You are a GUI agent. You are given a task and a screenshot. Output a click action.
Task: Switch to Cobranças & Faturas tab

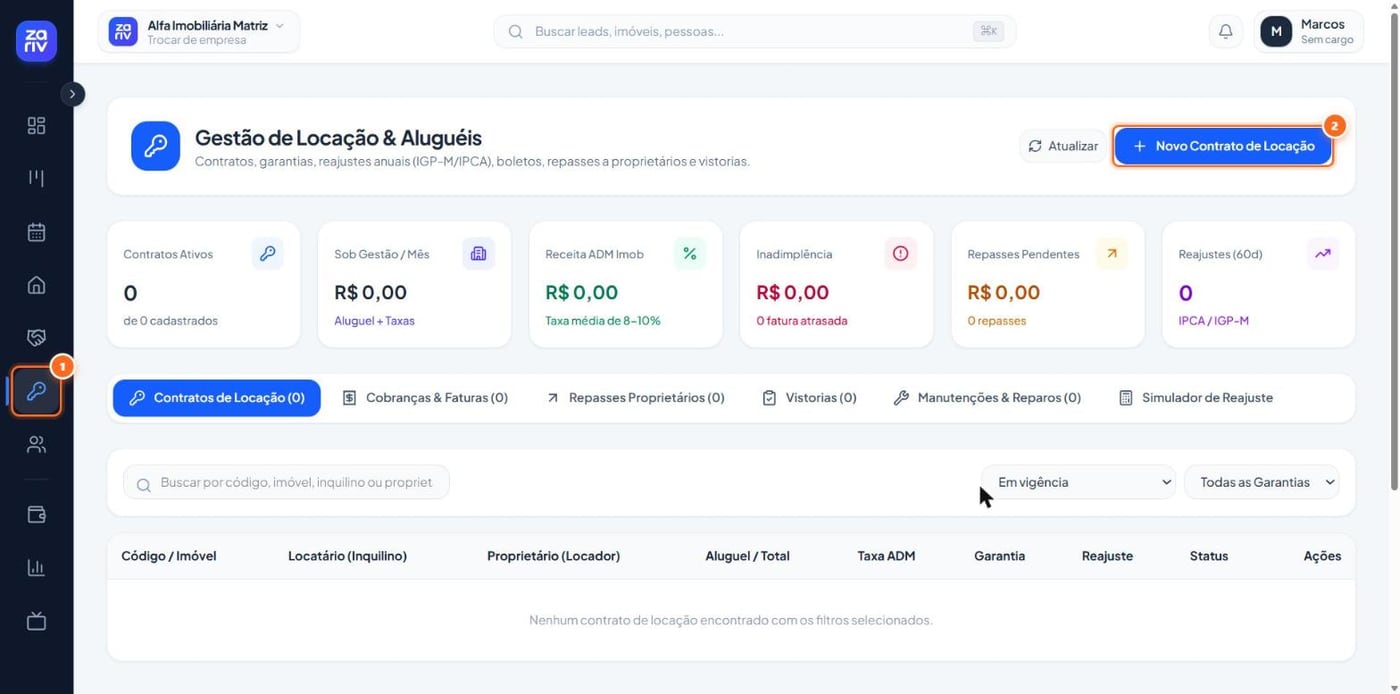pyautogui.click(x=425, y=398)
